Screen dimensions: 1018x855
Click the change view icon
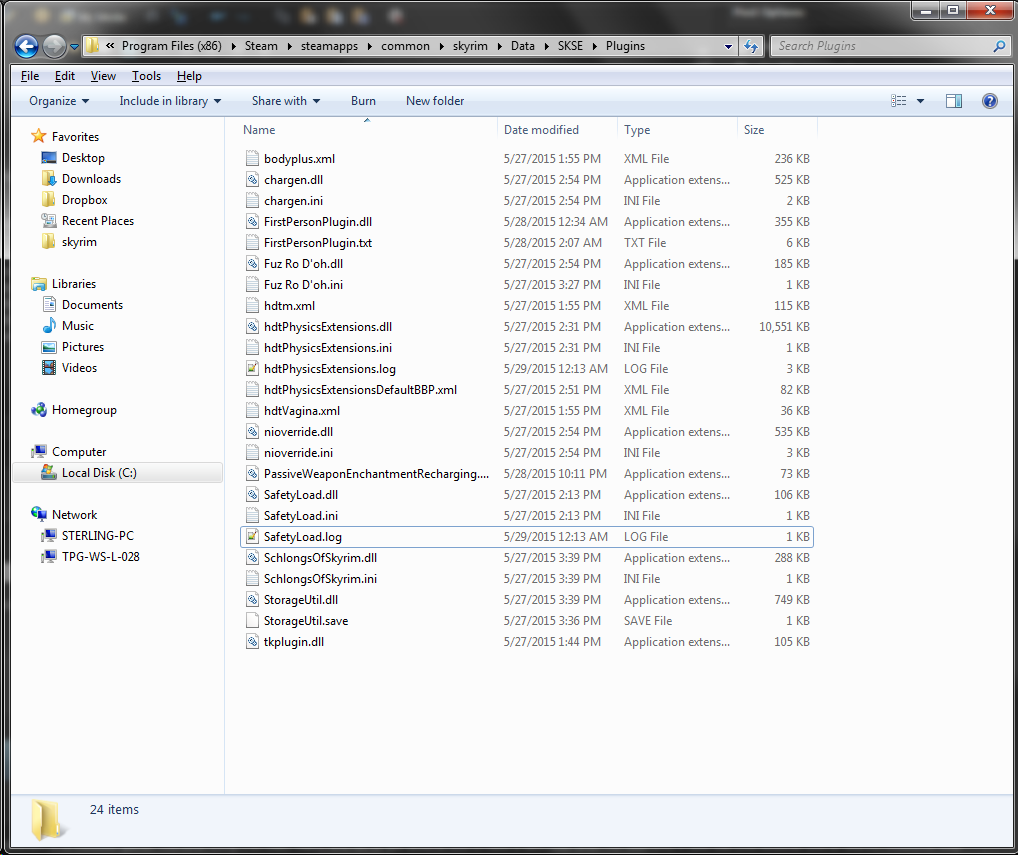pyautogui.click(x=899, y=101)
